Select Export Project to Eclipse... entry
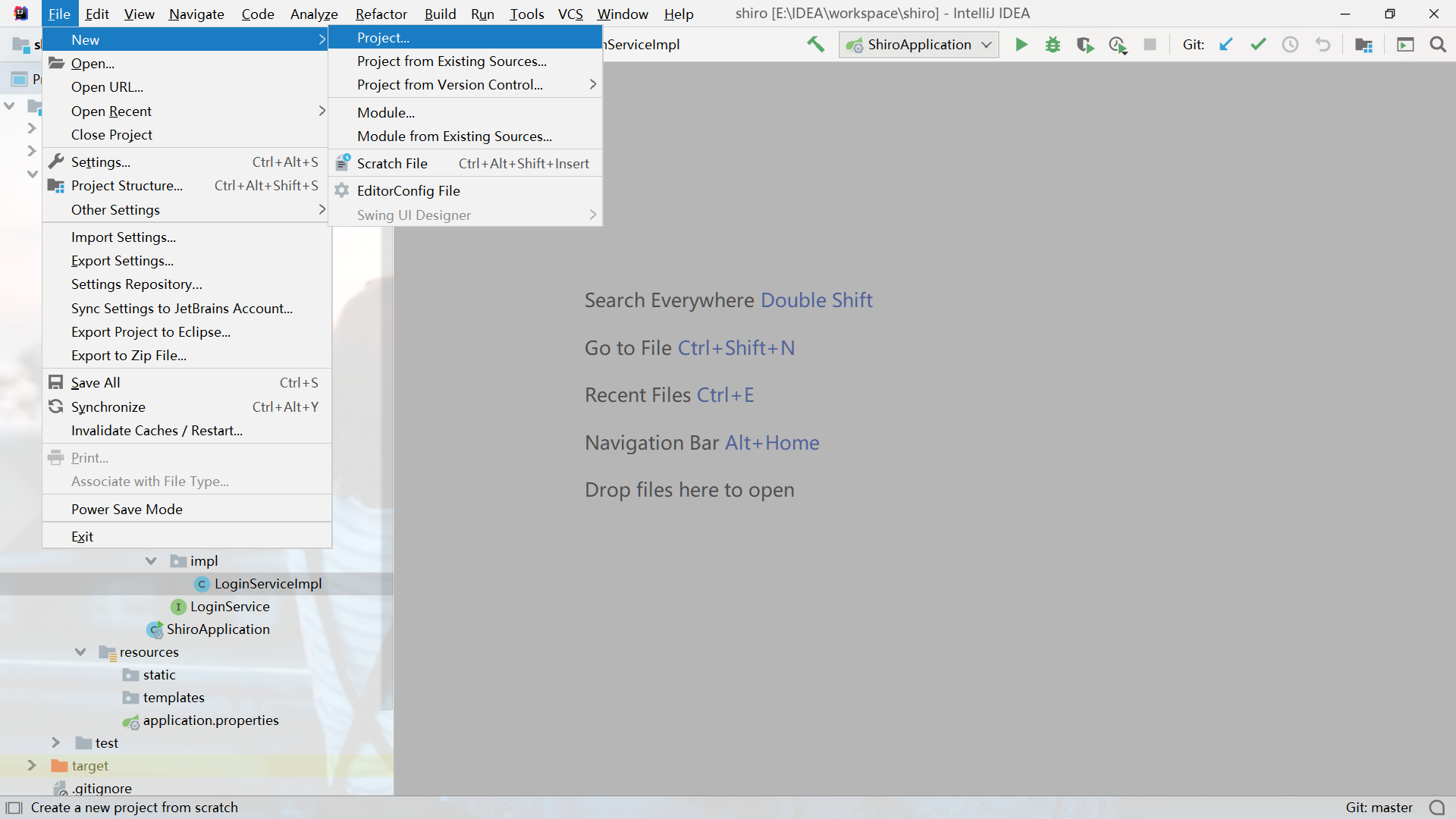The width and height of the screenshot is (1456, 819). (187, 331)
